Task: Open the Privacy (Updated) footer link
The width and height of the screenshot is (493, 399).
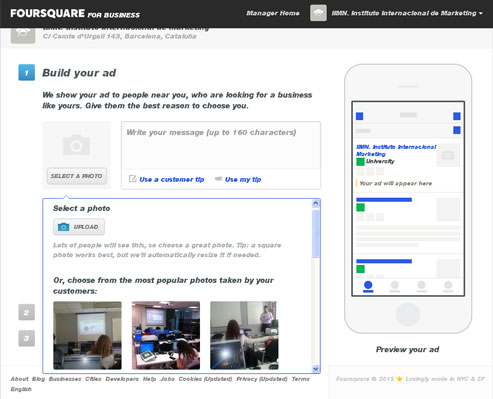Action: [x=262, y=379]
